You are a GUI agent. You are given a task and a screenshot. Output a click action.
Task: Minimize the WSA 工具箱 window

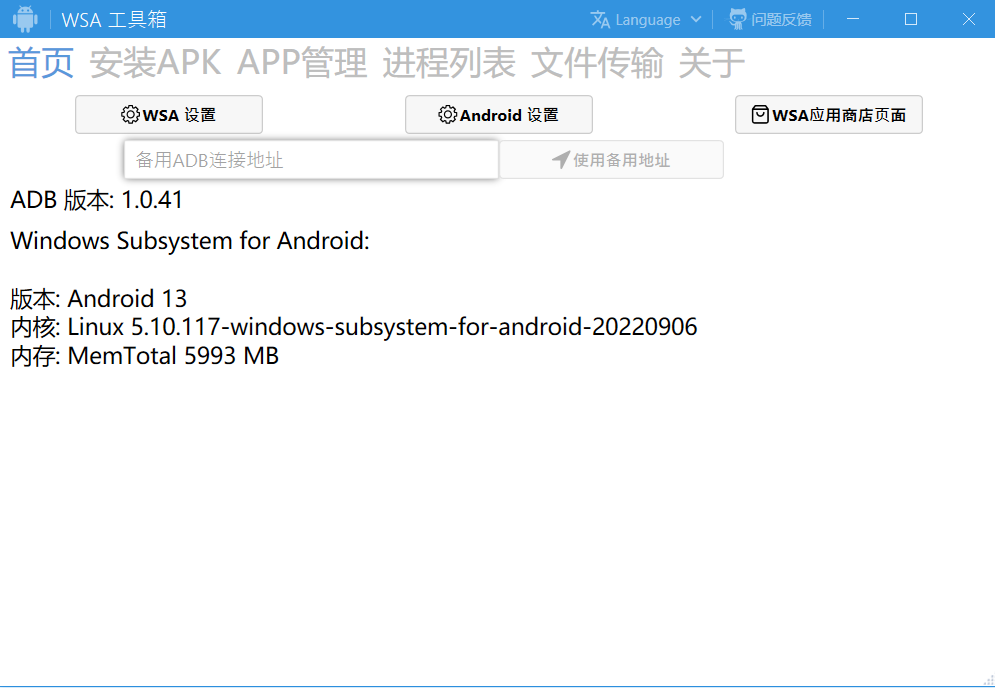853,19
